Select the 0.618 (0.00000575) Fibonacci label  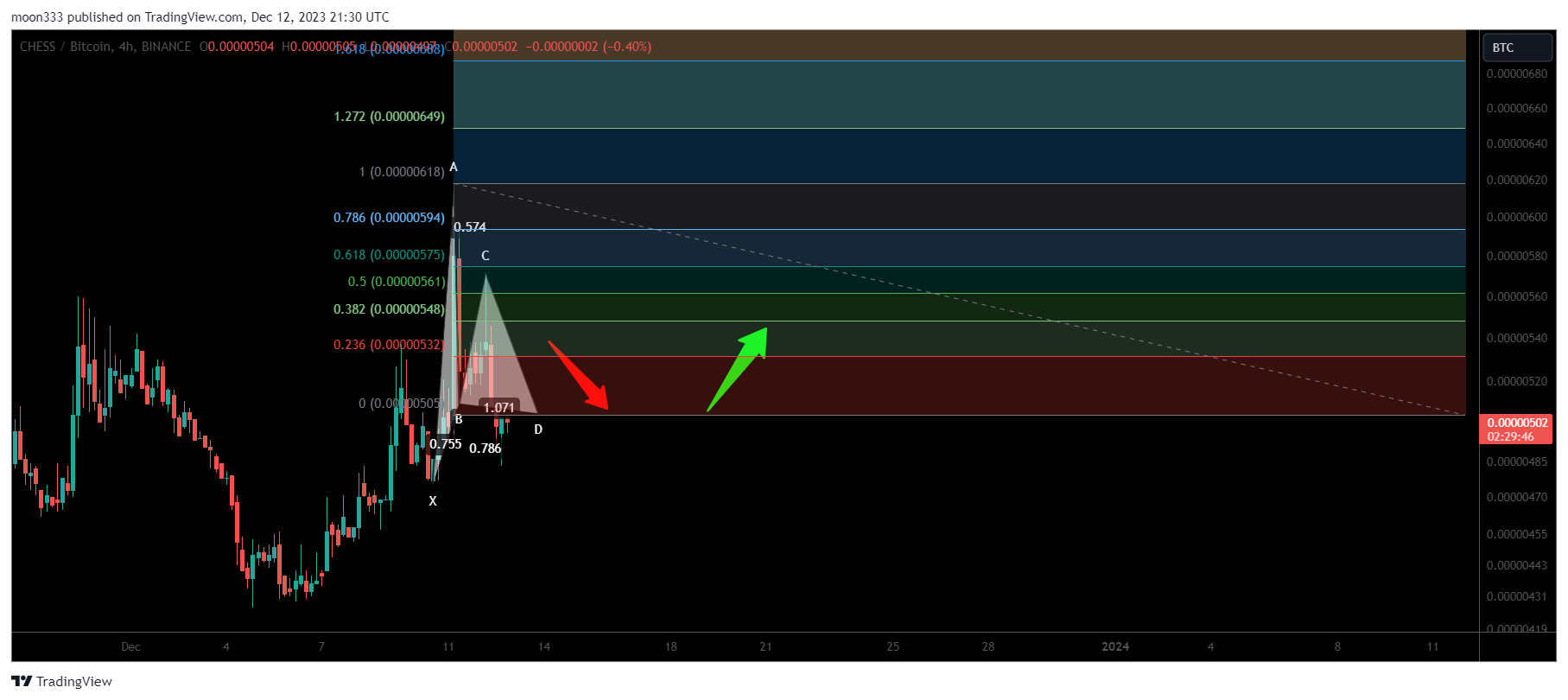(389, 255)
